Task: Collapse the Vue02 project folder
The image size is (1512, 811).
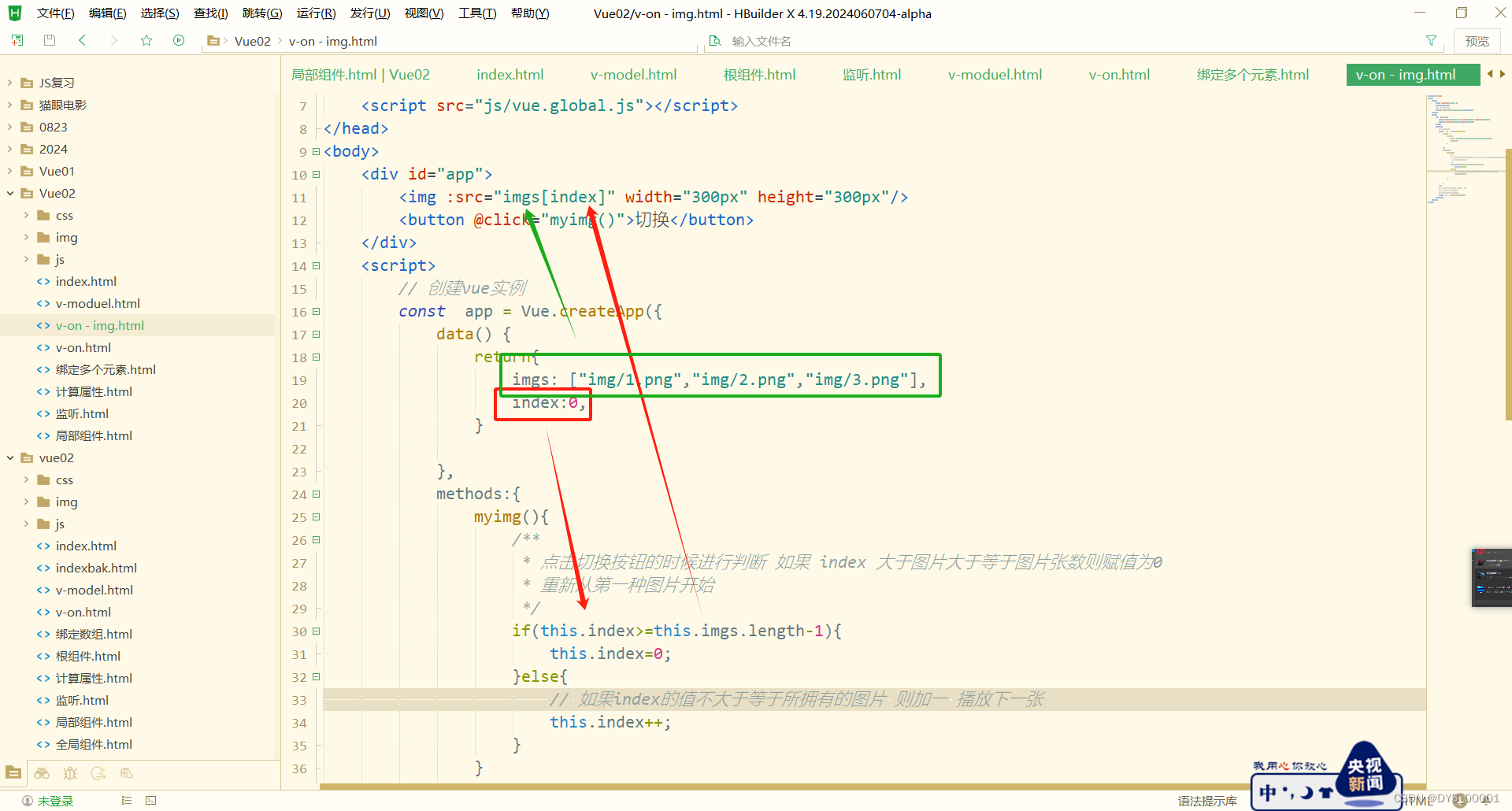Action: click(10, 193)
